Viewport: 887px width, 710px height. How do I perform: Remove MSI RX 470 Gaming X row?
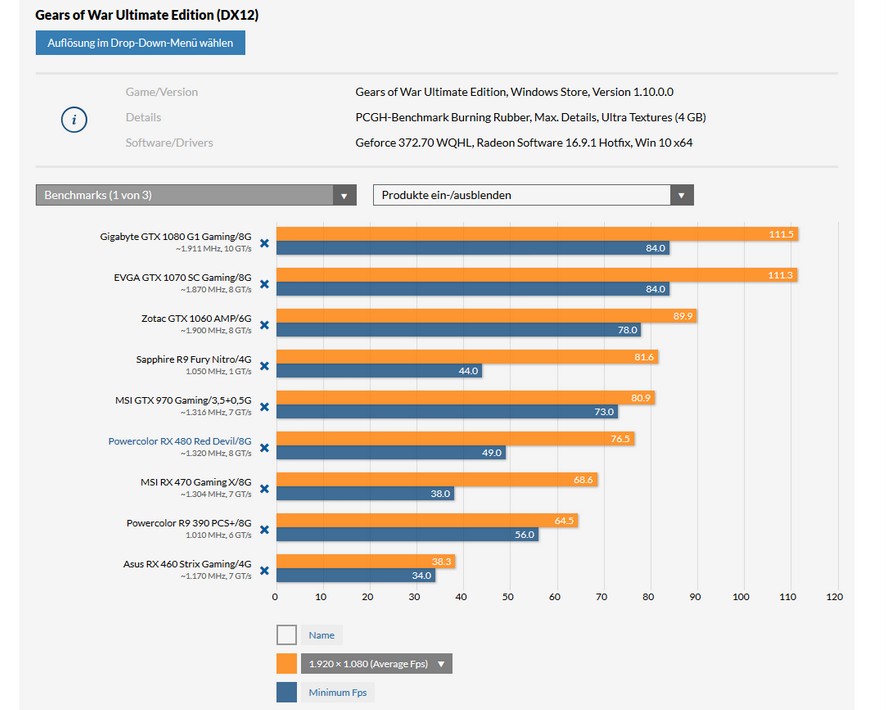point(264,489)
